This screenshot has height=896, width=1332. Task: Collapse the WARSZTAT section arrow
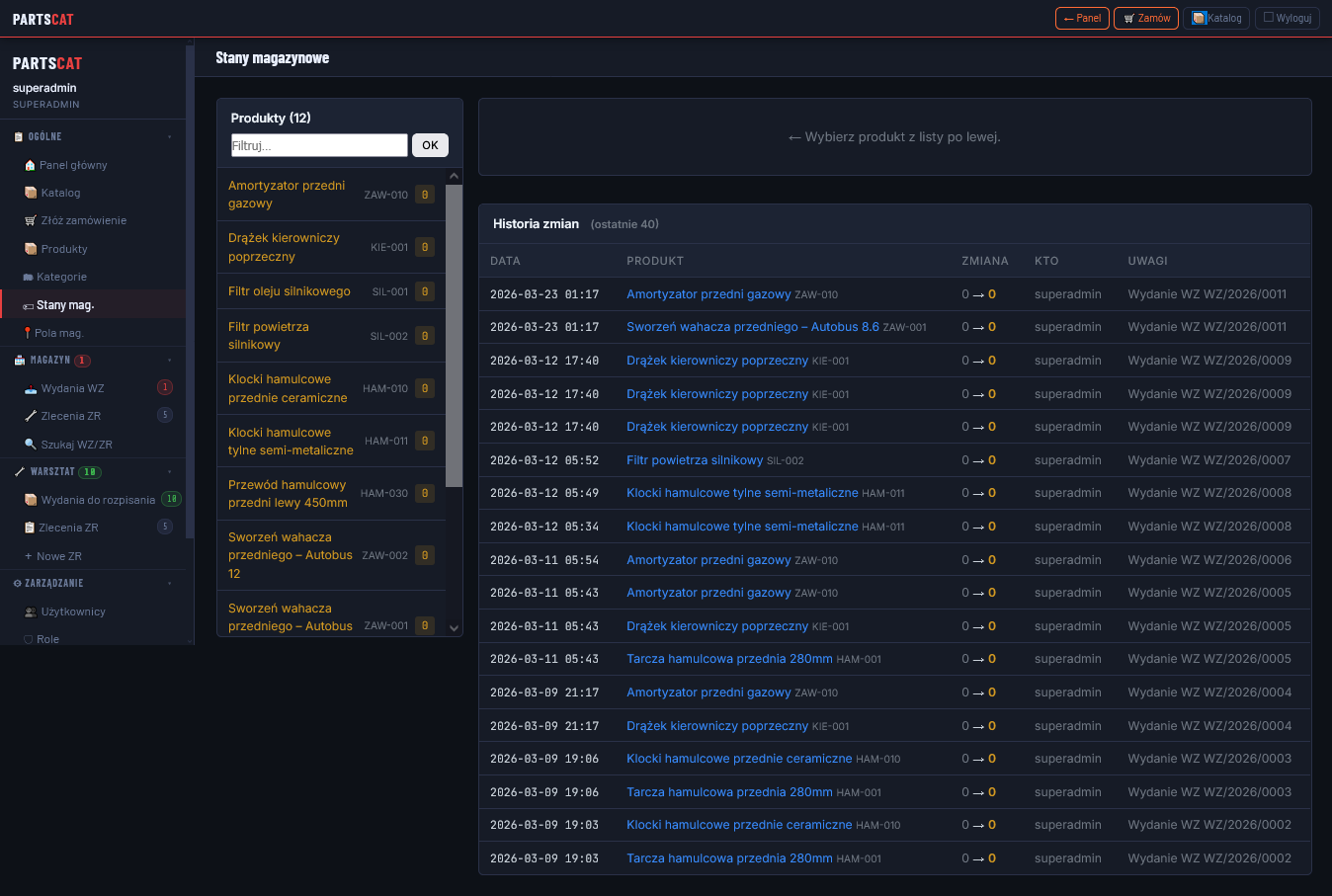[169, 472]
